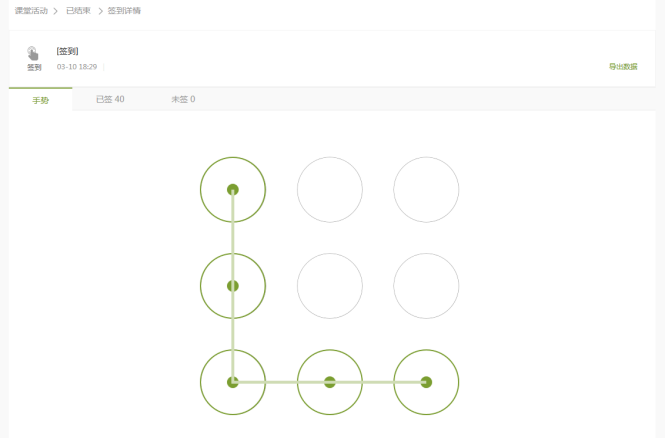665x438 pixels.
Task: Click the 导出数据 export link
Action: 623,67
